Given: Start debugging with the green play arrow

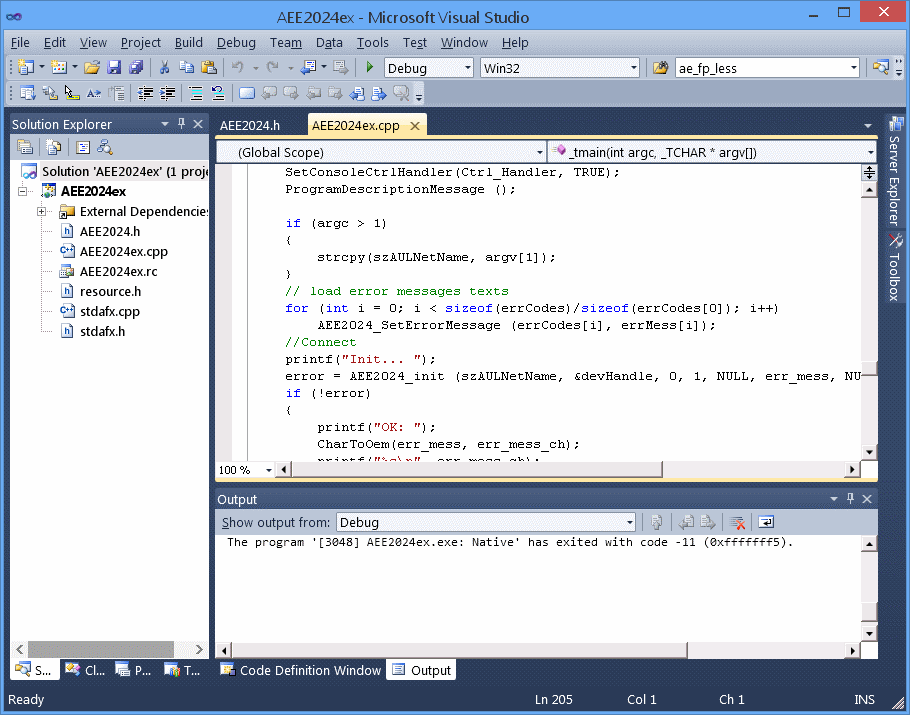Looking at the screenshot, I should (x=370, y=67).
